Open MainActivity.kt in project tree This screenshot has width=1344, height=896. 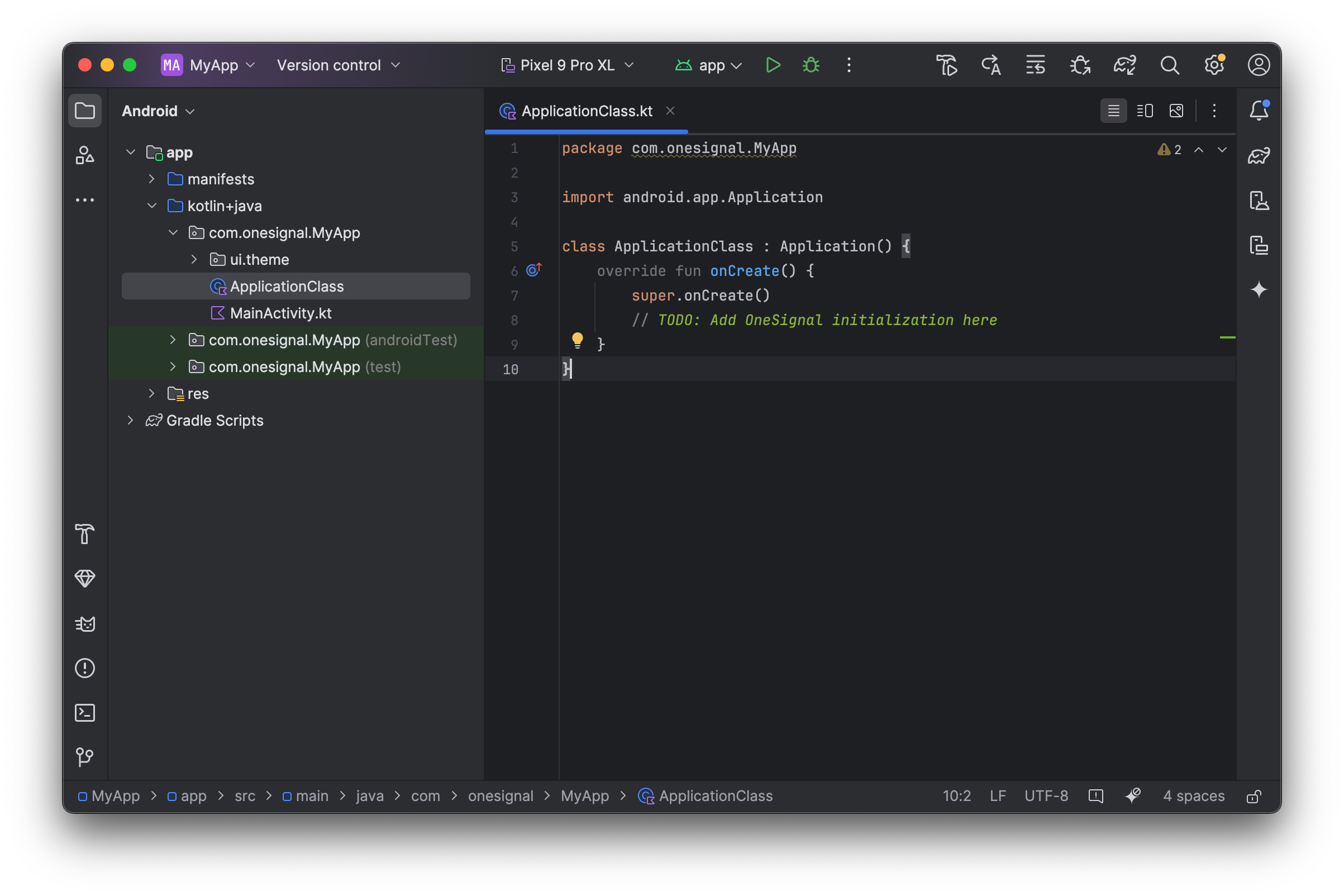click(280, 313)
